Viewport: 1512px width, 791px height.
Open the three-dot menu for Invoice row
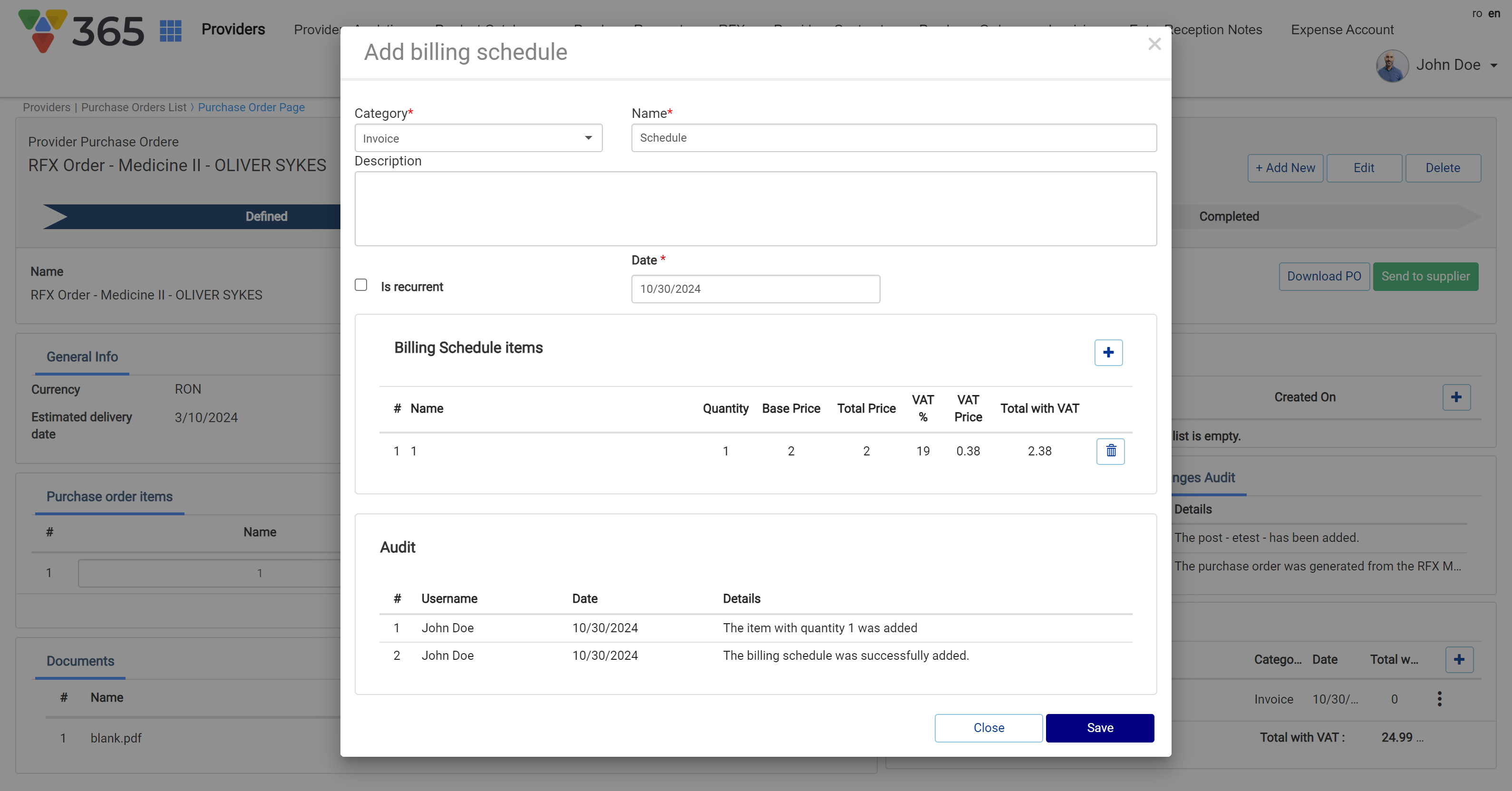1439,699
